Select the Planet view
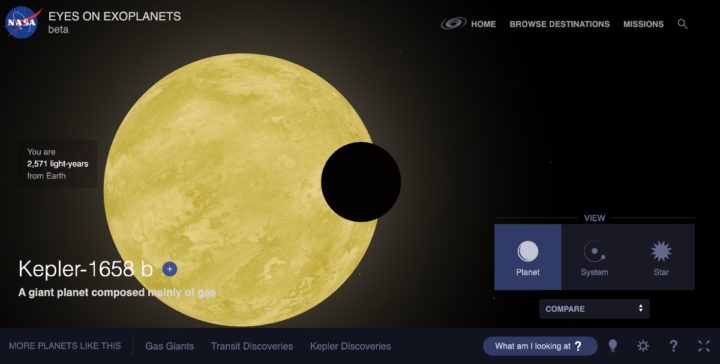This screenshot has height=364, width=720. [x=528, y=257]
